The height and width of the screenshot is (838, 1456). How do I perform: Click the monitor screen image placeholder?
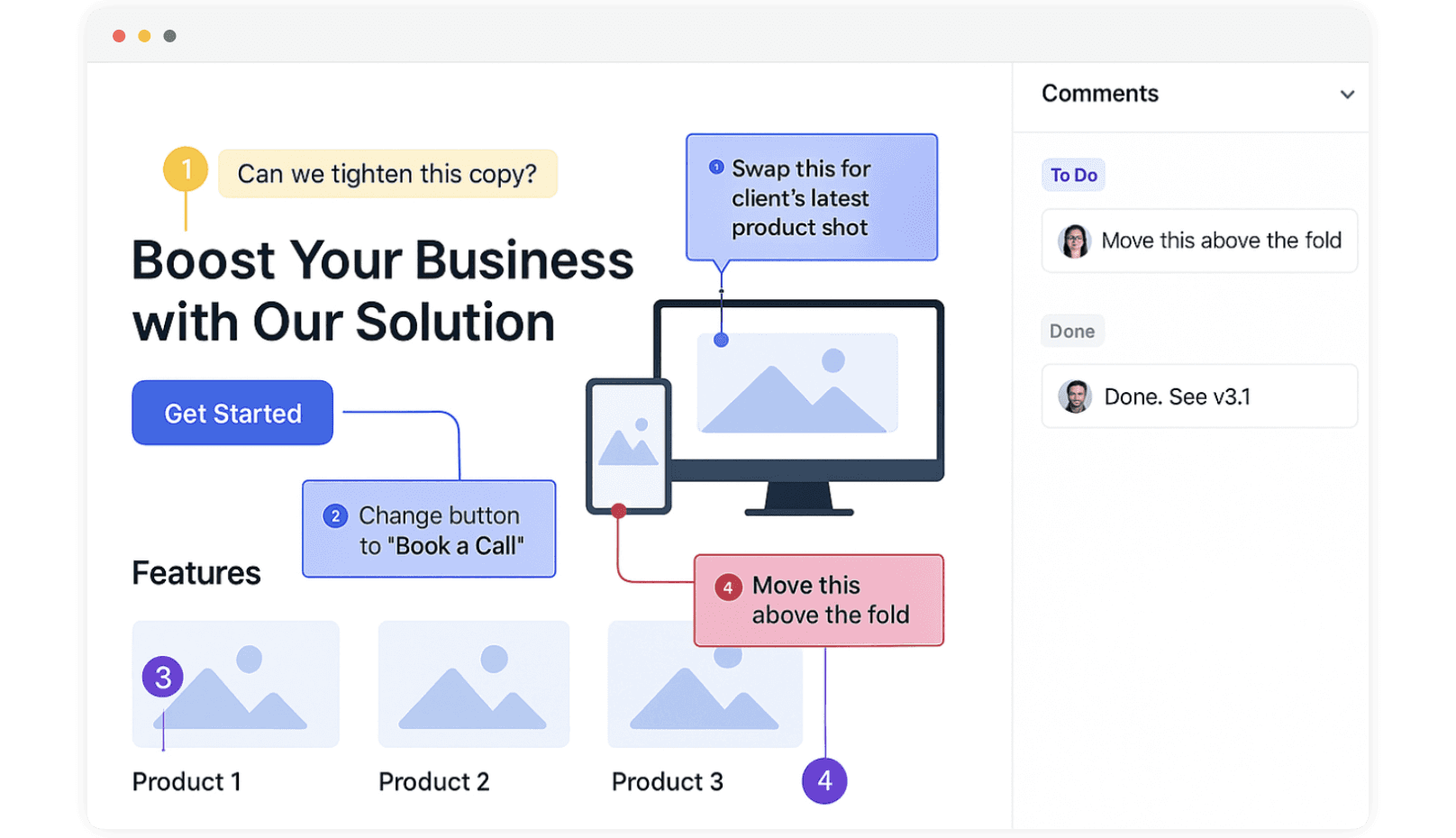[x=797, y=384]
